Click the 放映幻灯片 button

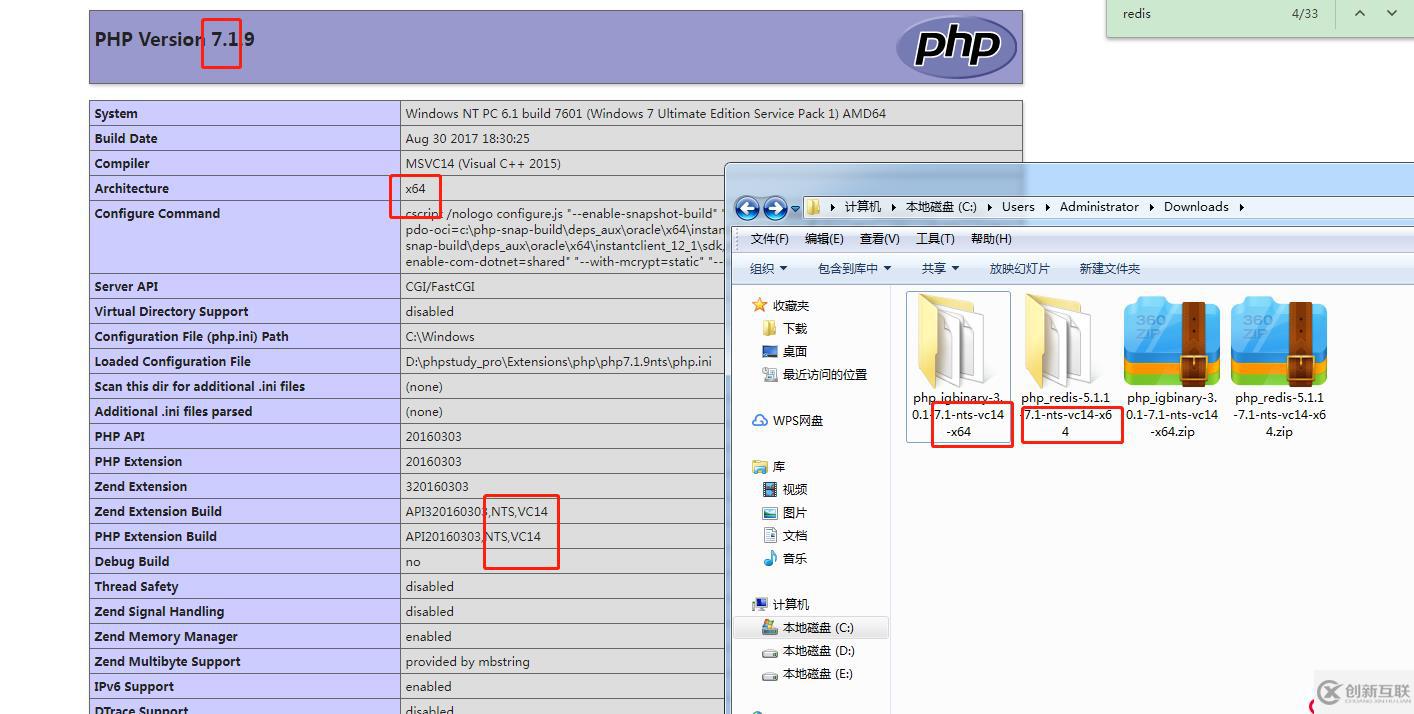[x=1020, y=268]
